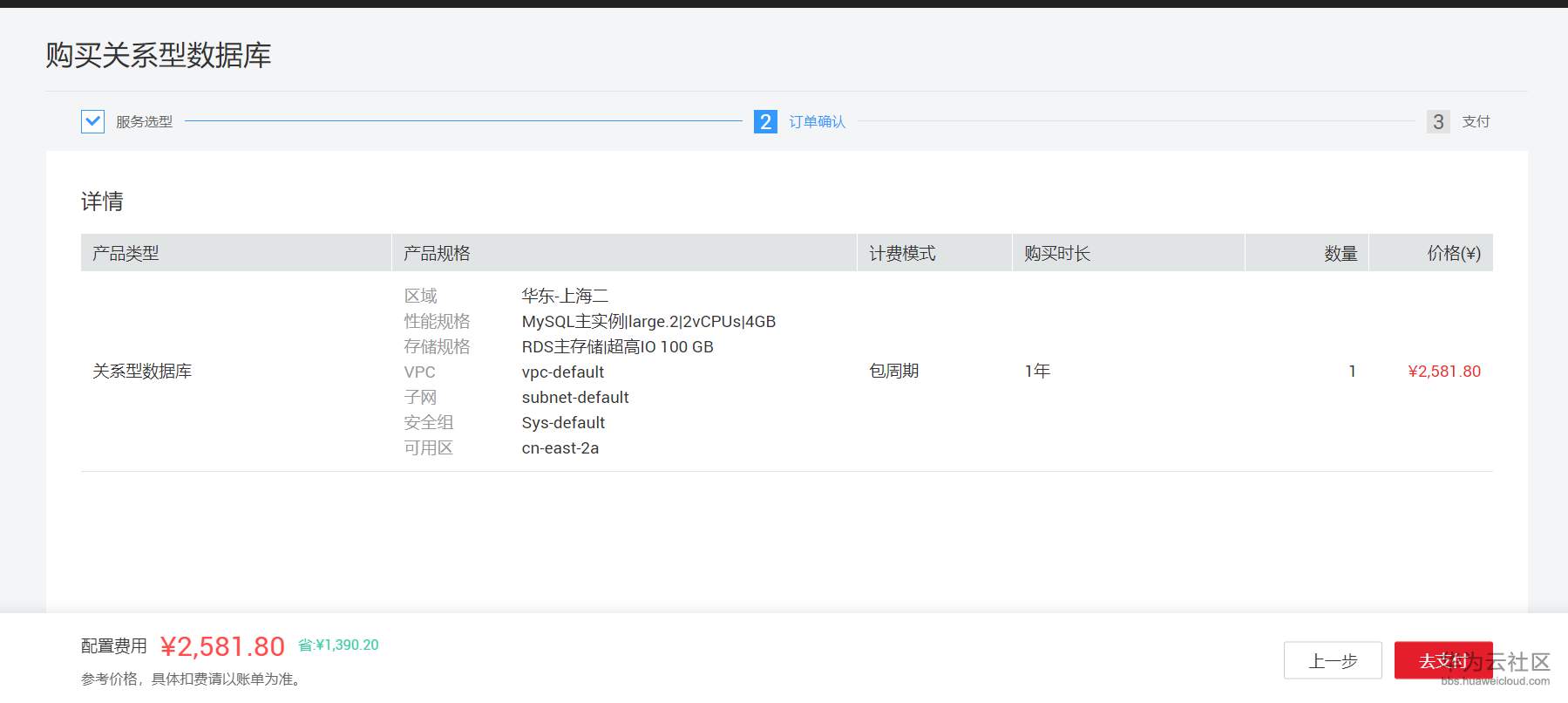
Task: Click the cn-east-2a availability zone value
Action: (560, 447)
